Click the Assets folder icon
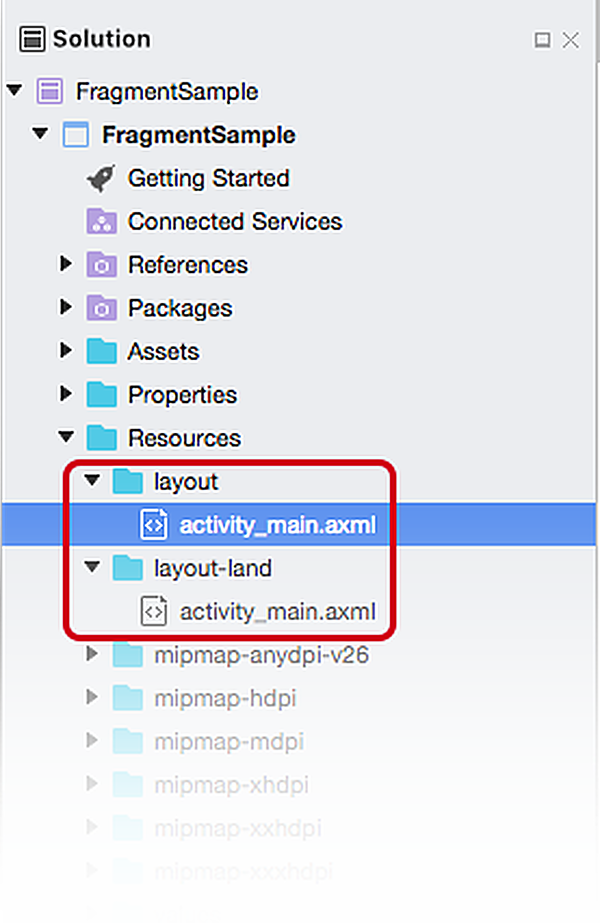Viewport: 600px width, 923px height. click(x=101, y=352)
